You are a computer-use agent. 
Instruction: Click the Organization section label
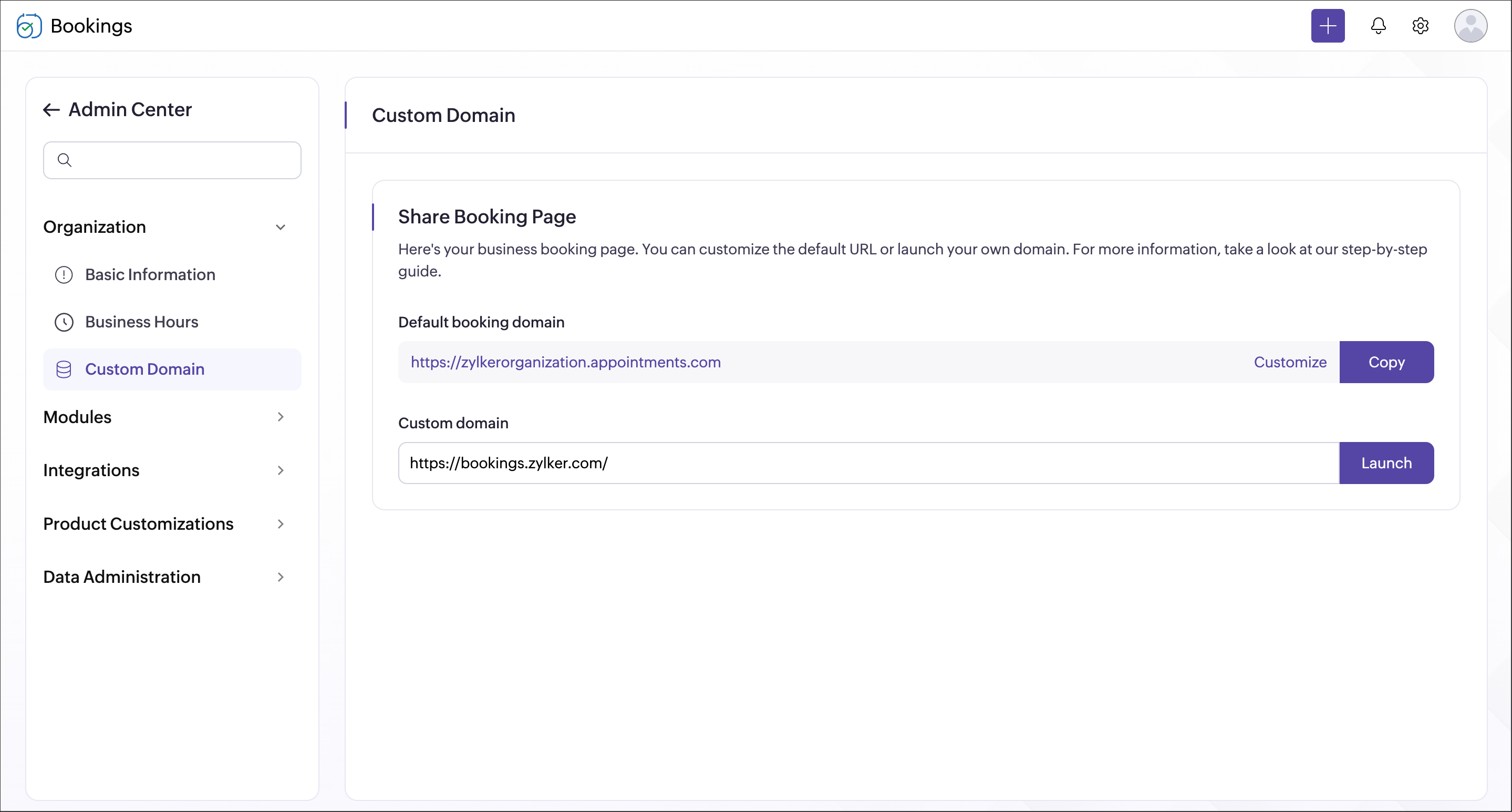coord(95,227)
